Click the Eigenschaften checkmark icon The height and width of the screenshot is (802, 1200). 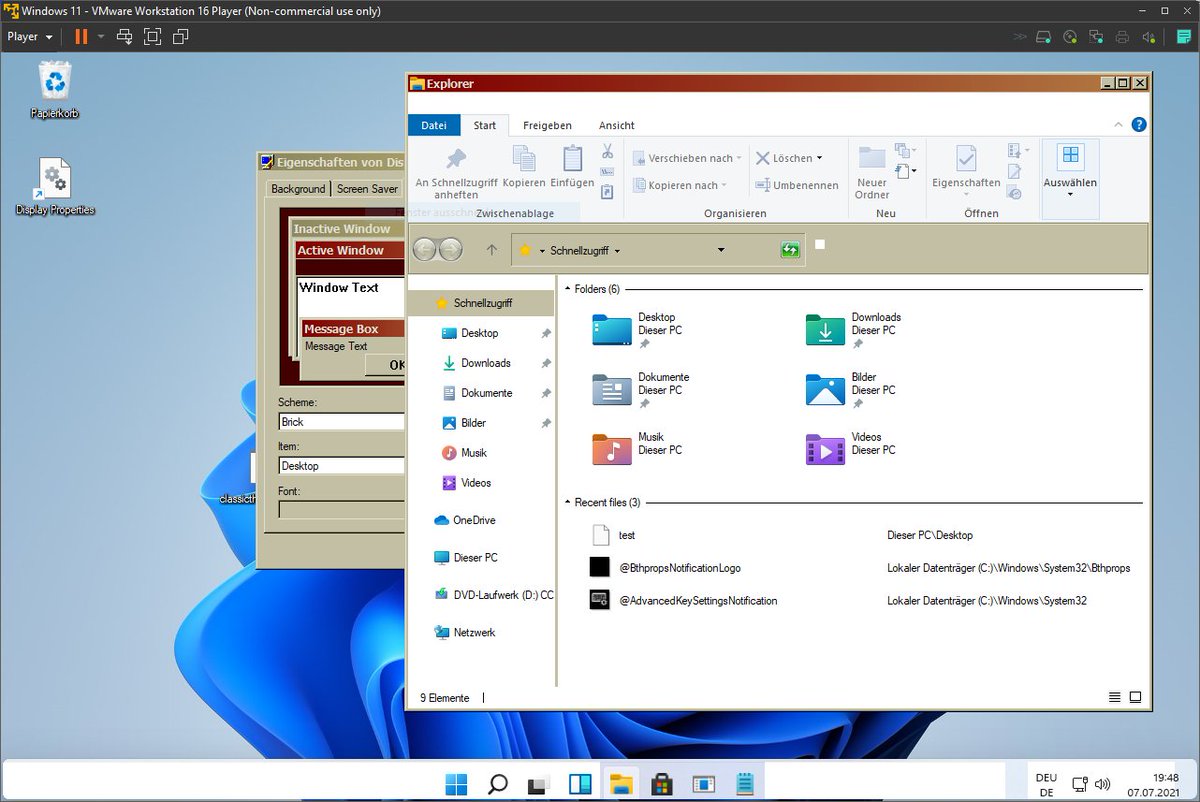coord(965,159)
